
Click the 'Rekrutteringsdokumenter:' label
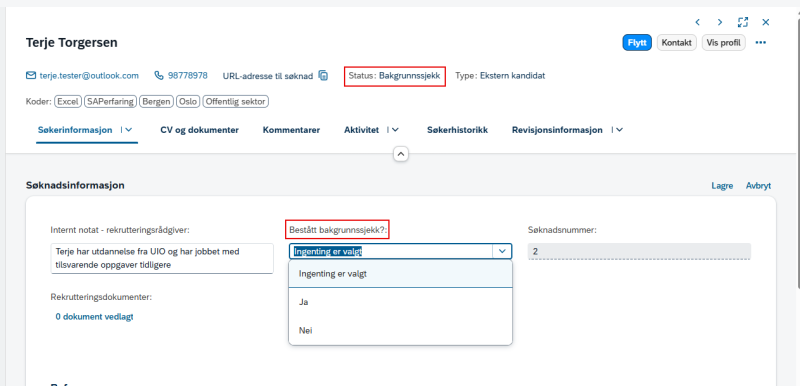[102, 297]
